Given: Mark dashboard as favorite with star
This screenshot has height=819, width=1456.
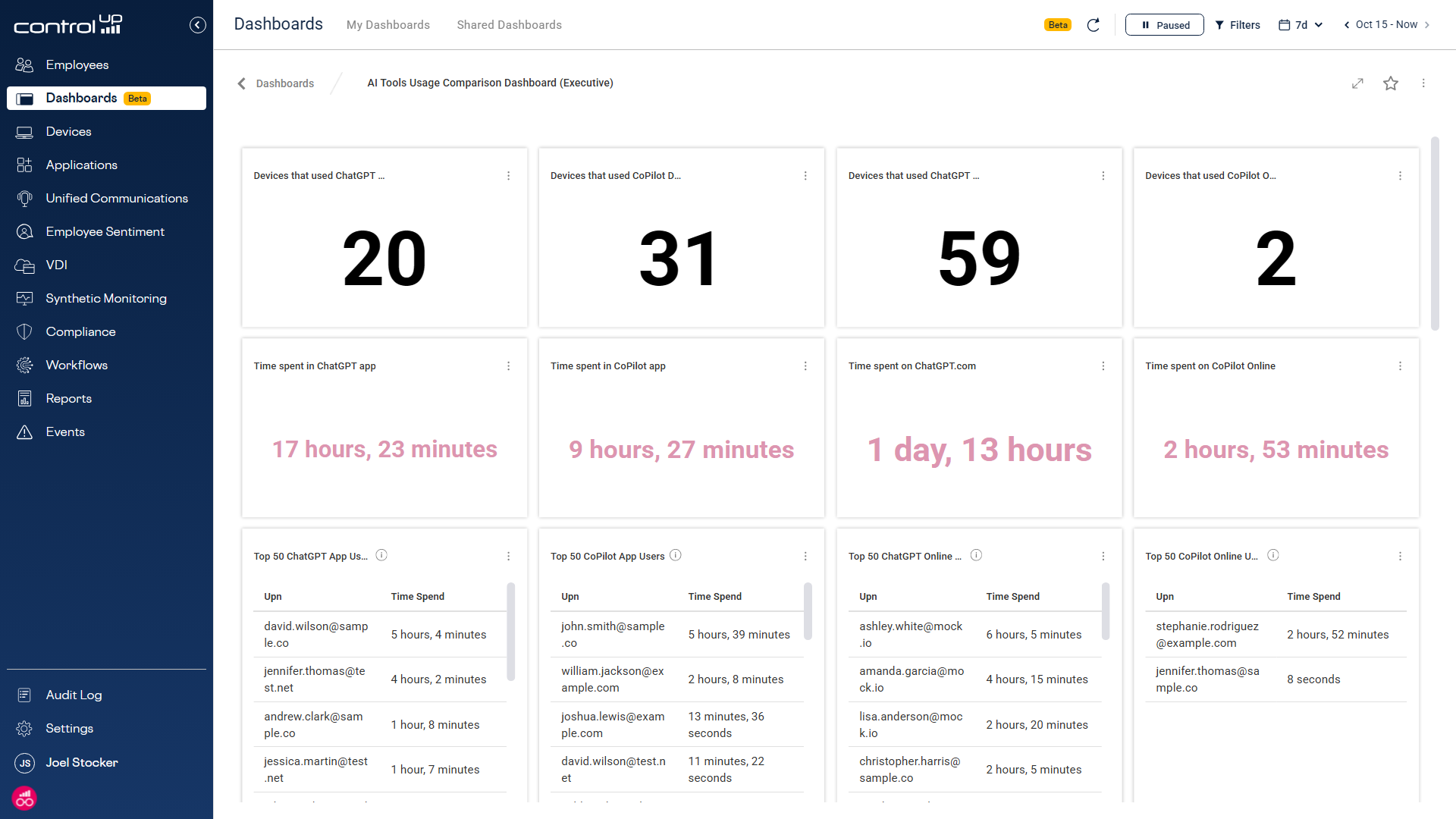Looking at the screenshot, I should tap(1390, 83).
